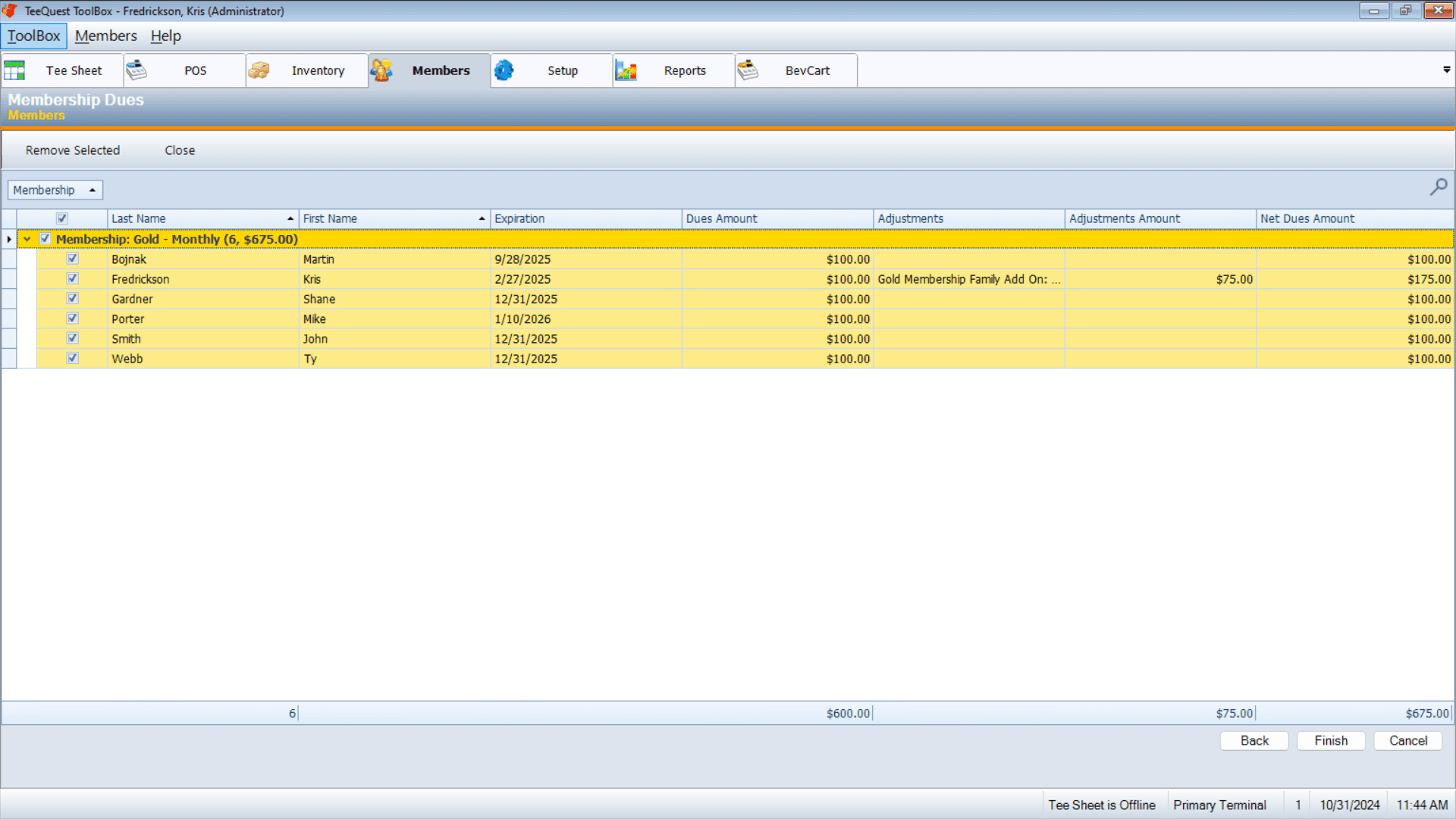The image size is (1456, 819).
Task: Toggle the select-all header checkbox
Action: [62, 218]
